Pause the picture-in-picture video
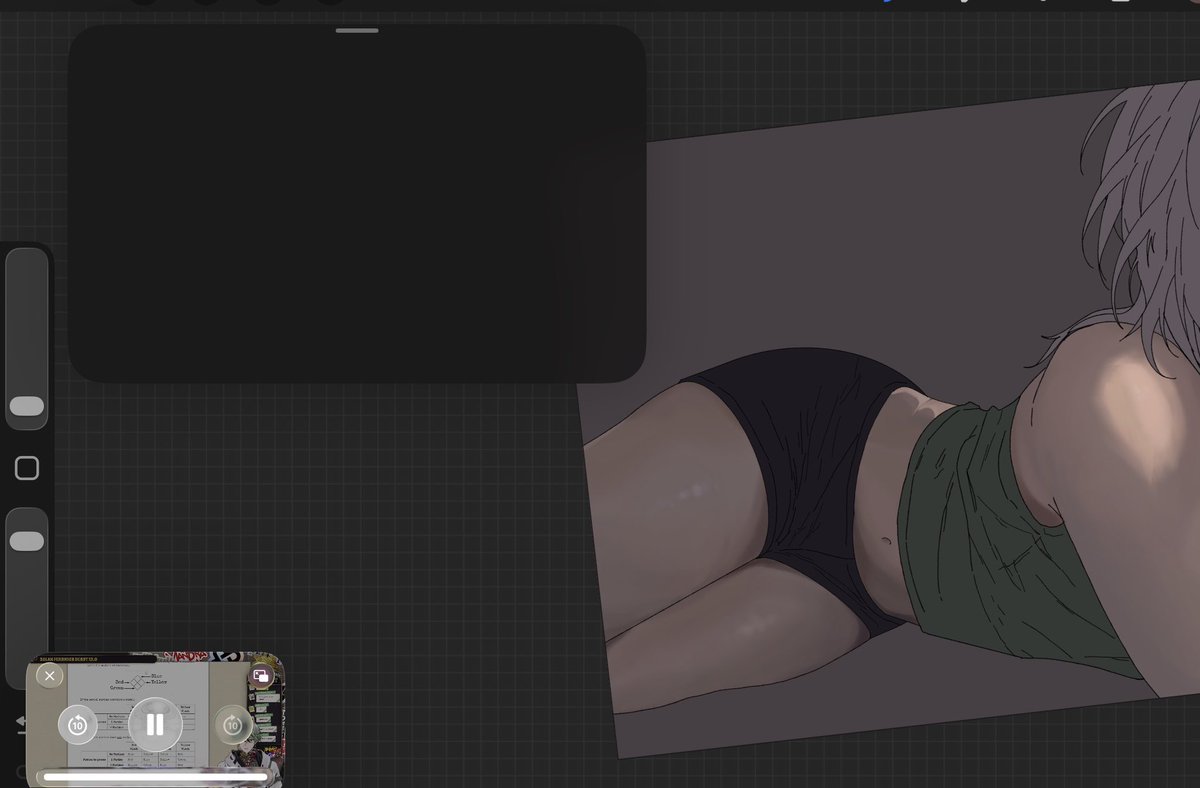The image size is (1200, 788). [155, 724]
